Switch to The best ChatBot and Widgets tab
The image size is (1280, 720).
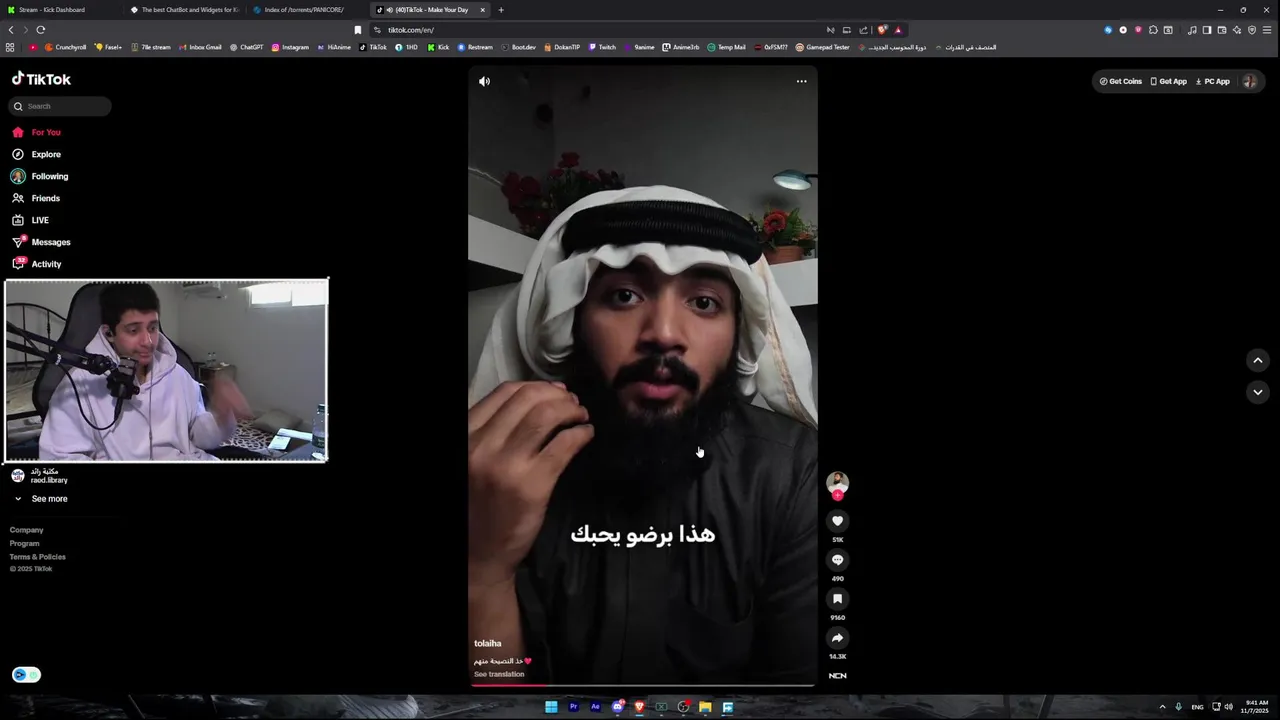point(185,10)
